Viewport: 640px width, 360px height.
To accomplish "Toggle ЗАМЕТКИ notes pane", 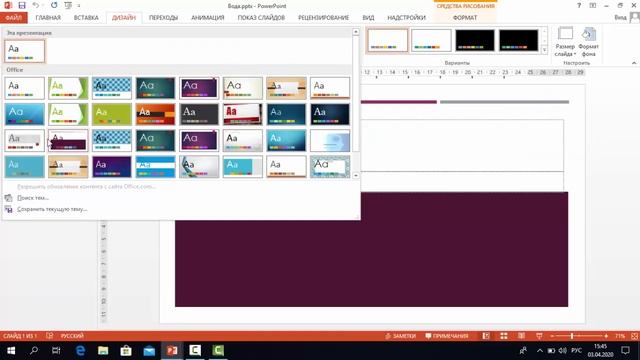I will click(x=400, y=336).
